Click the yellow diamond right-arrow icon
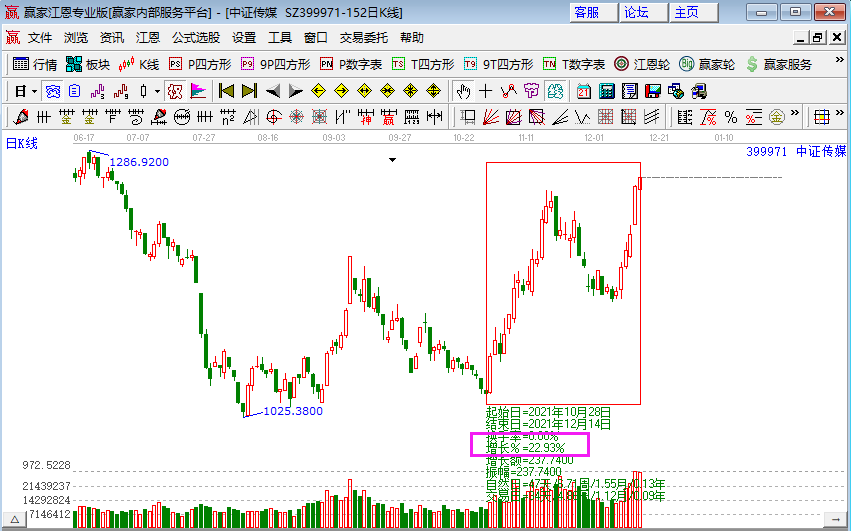 [x=341, y=91]
